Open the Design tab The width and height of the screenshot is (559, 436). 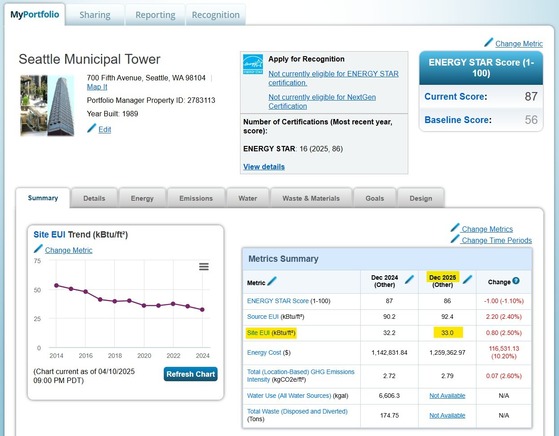coord(421,198)
